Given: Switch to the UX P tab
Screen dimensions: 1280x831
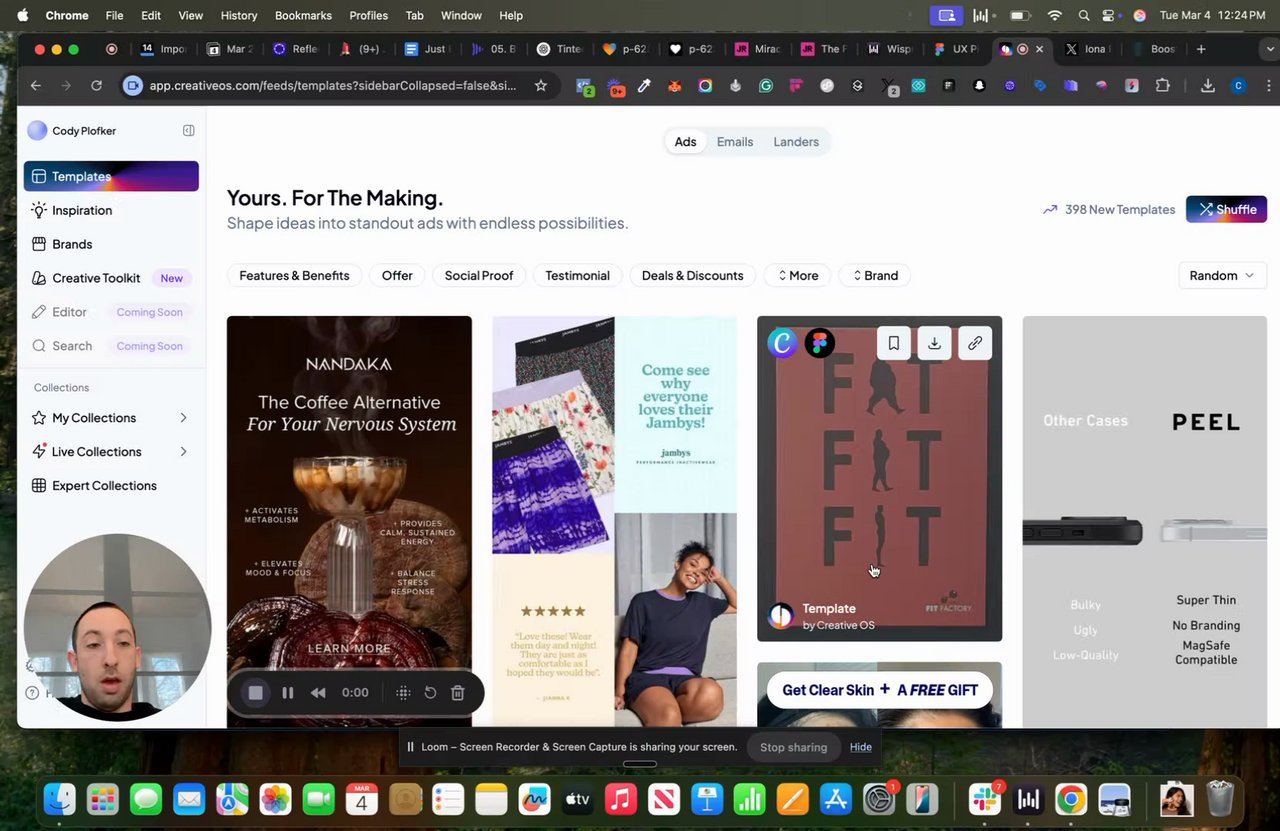Looking at the screenshot, I should tap(958, 49).
